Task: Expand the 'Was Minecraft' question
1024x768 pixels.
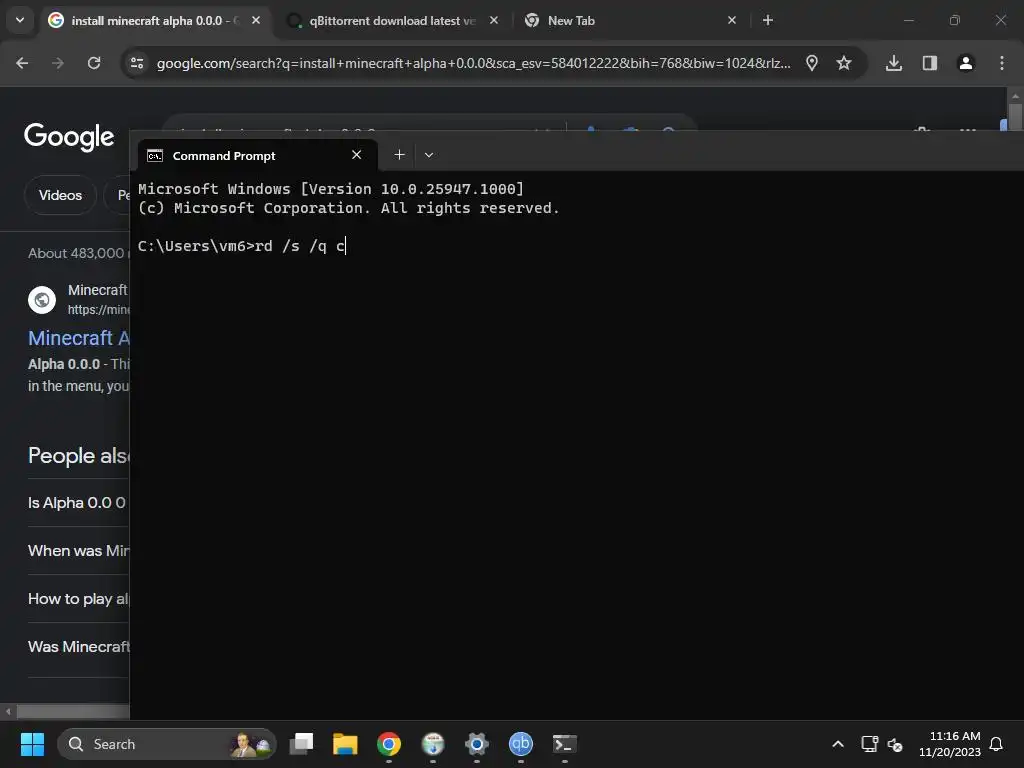Action: 78,647
